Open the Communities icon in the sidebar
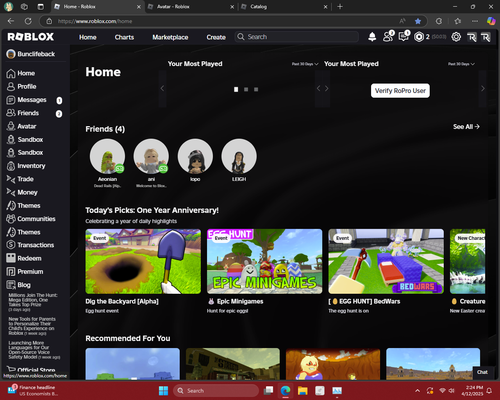 tap(11, 219)
